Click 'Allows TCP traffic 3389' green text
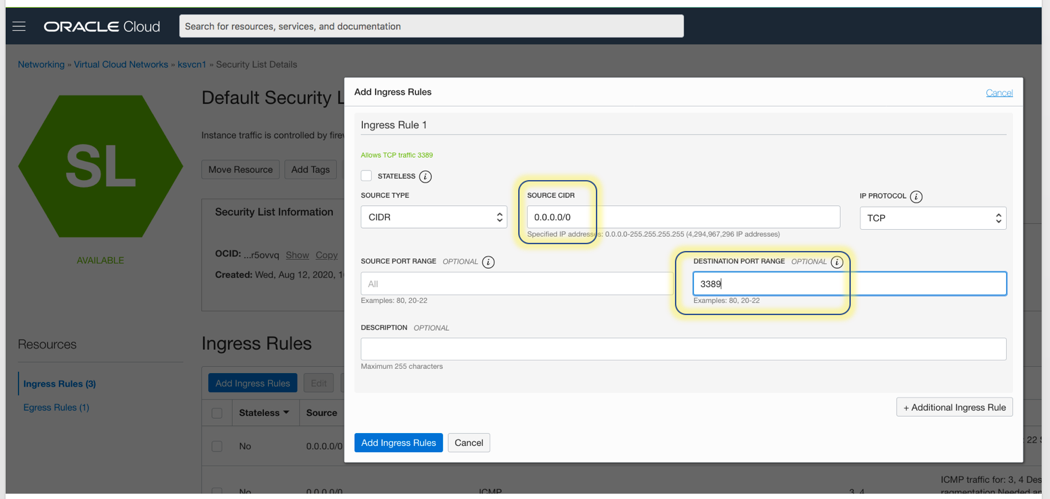 [397, 155]
